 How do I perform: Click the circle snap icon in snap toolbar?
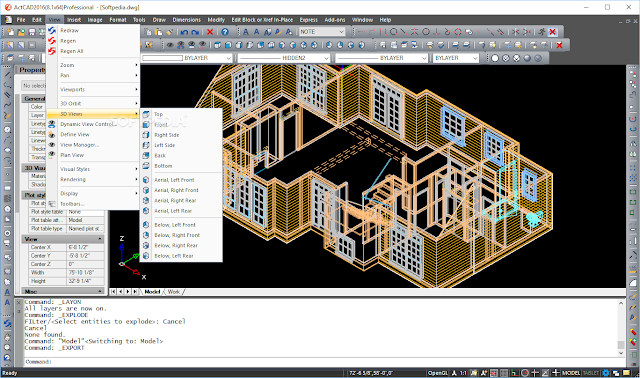[393, 32]
